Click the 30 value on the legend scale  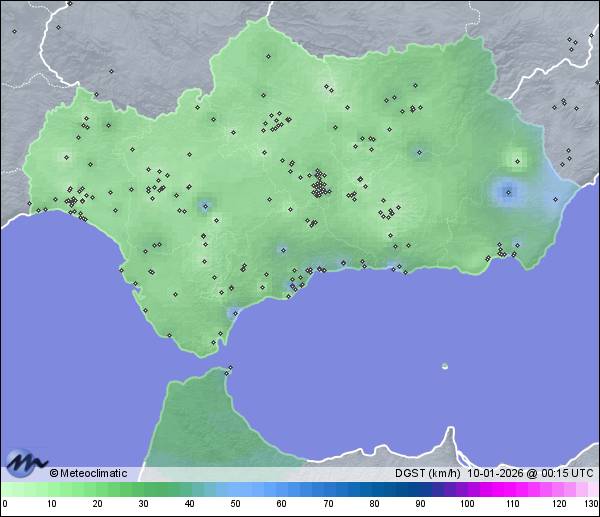(x=143, y=504)
